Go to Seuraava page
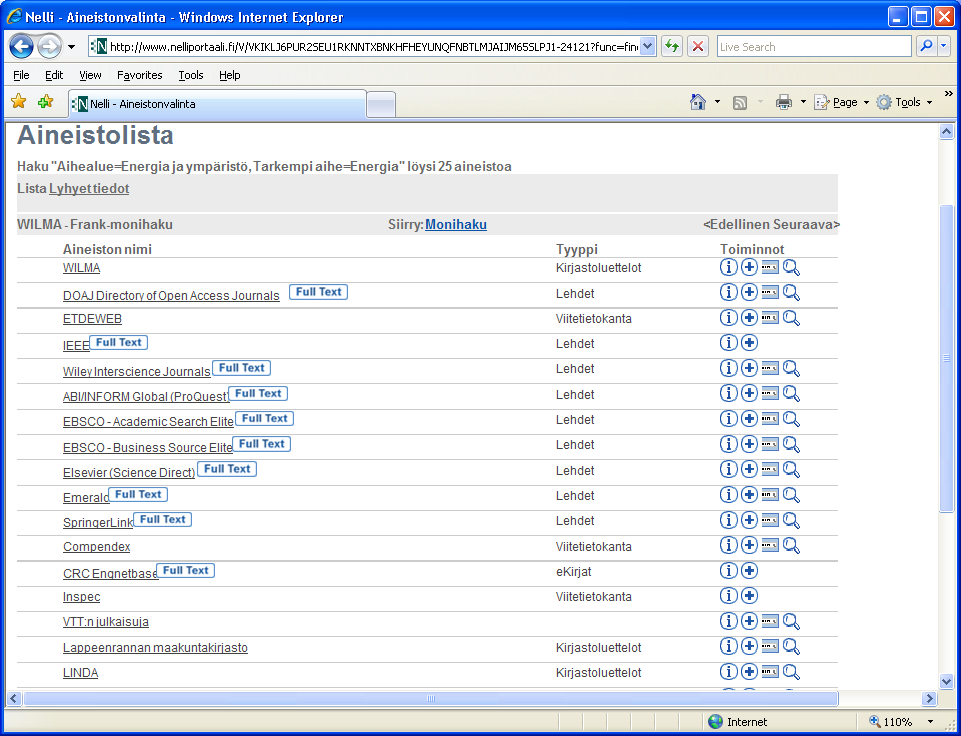The height and width of the screenshot is (736, 961). 805,224
